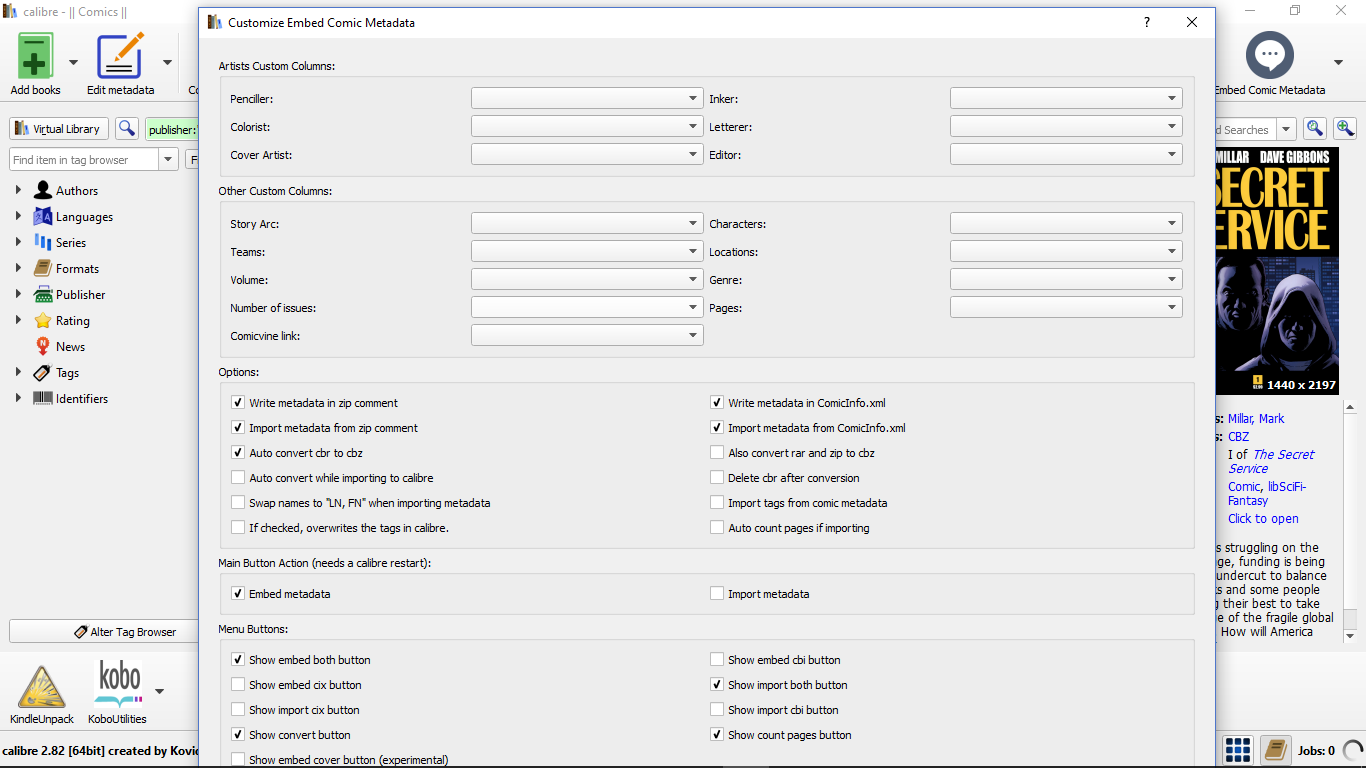The height and width of the screenshot is (768, 1366).
Task: Click the Add books icon
Action: 35,57
